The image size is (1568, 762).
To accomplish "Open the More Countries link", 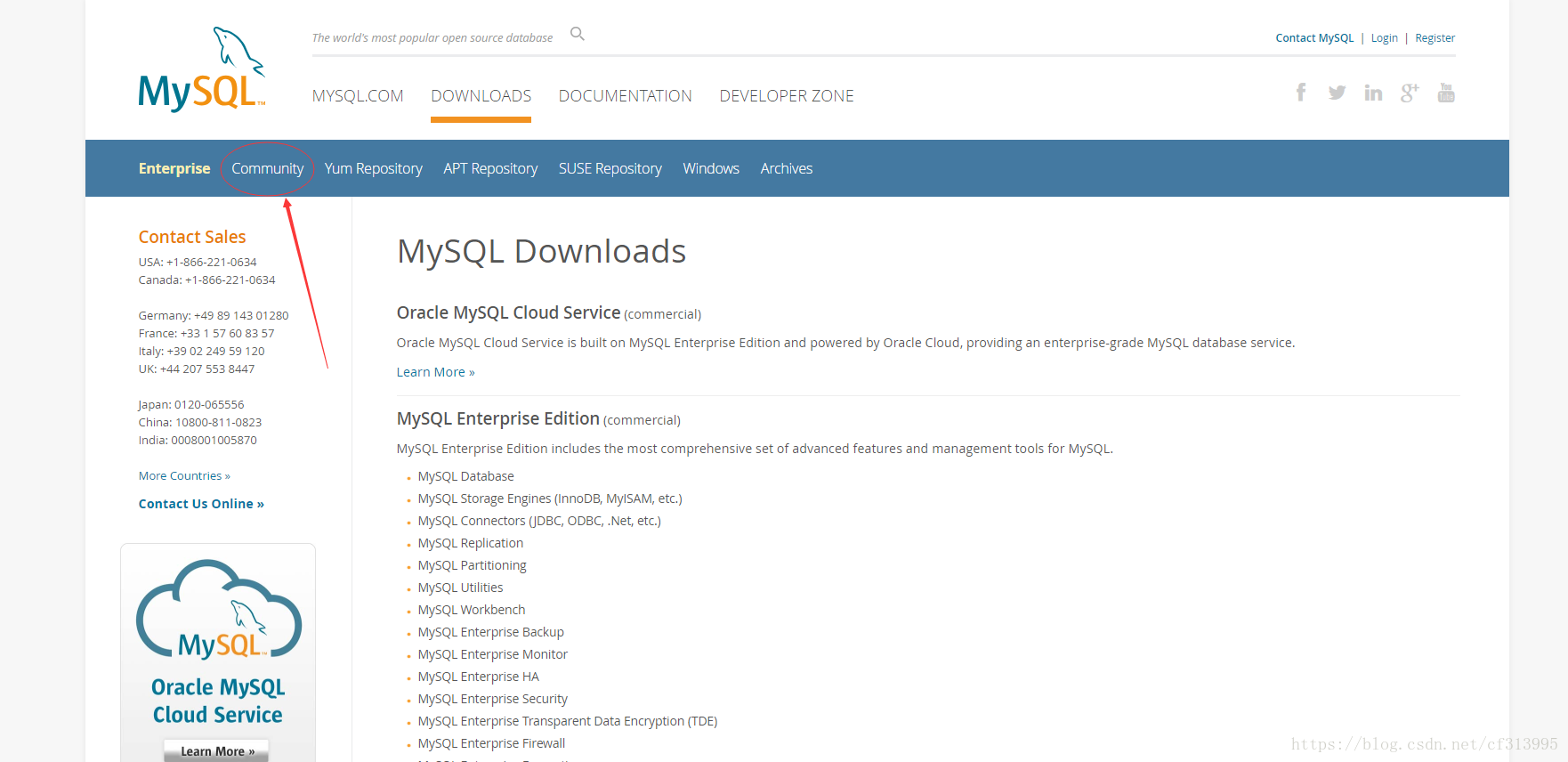I will (x=184, y=476).
